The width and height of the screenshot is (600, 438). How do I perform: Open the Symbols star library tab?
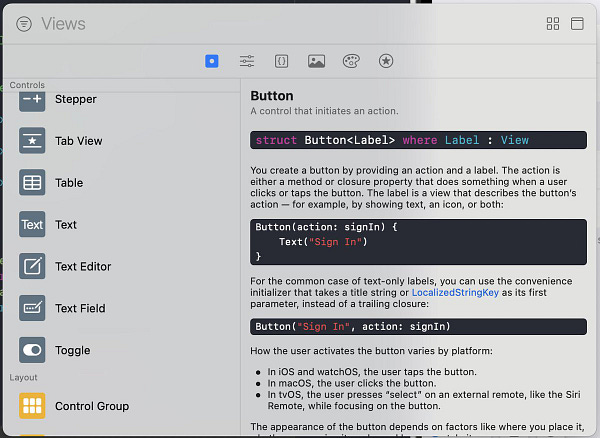386,61
